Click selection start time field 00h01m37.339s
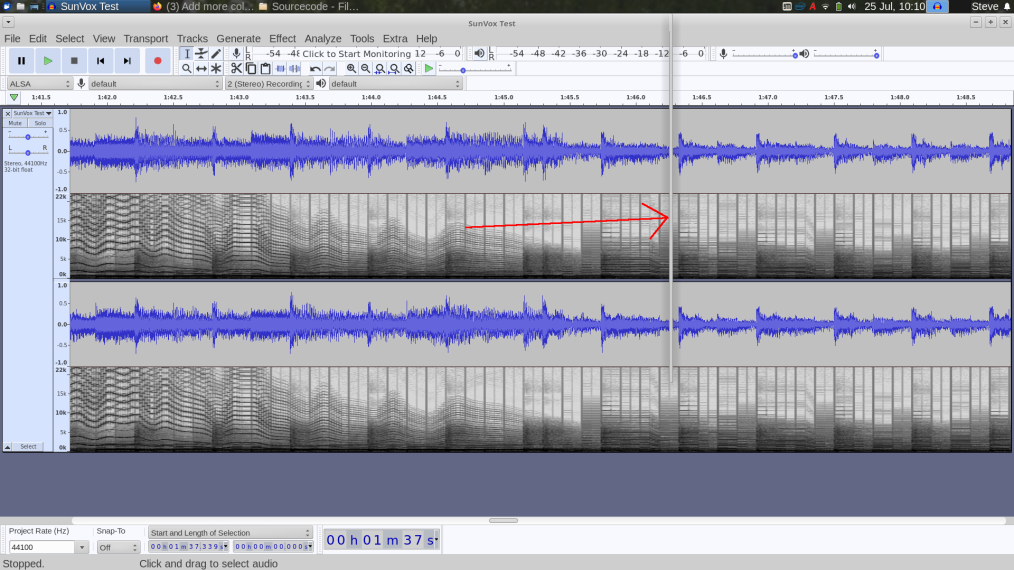This screenshot has width=1014, height=570. pyautogui.click(x=186, y=547)
